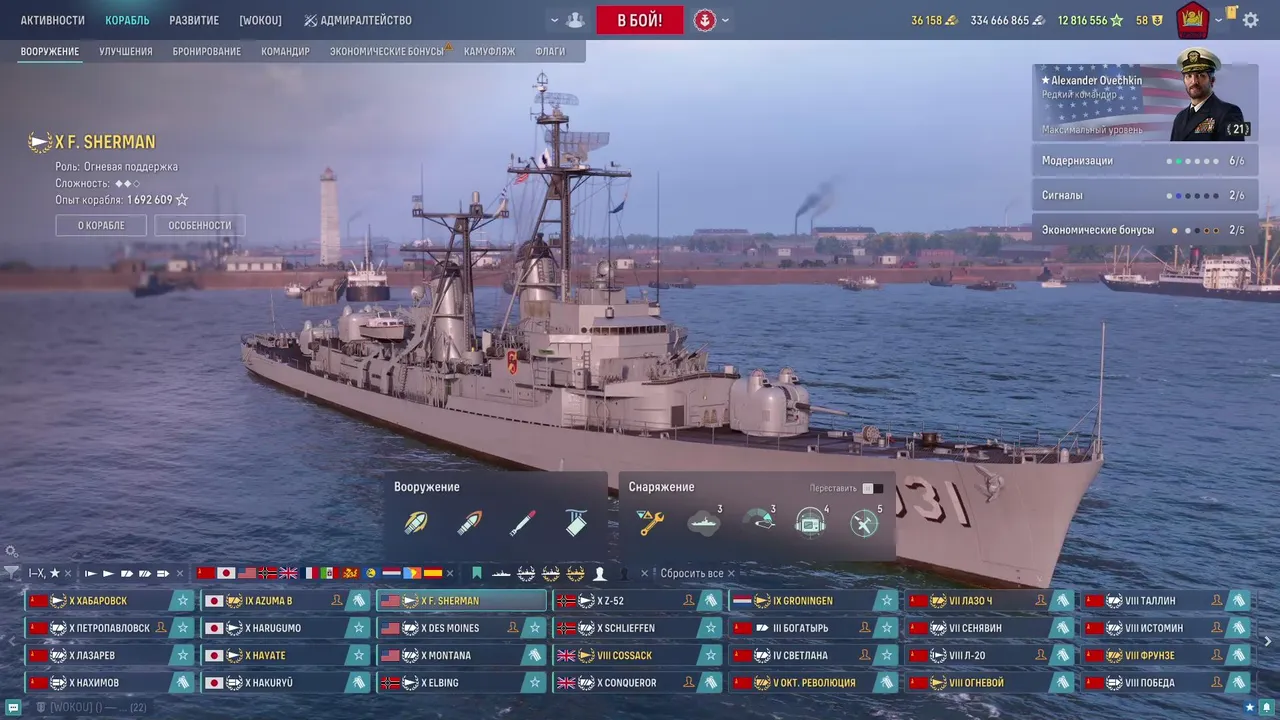The image size is (1280, 720).
Task: Open the КОРАБЛЬ menu
Action: pyautogui.click(x=127, y=20)
